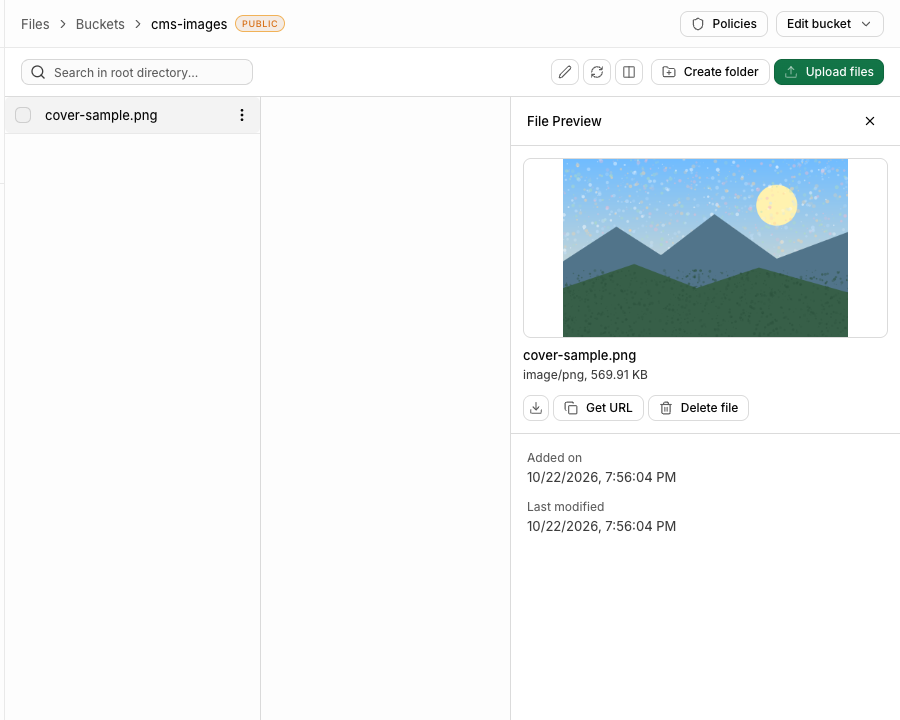Click the Last modified date value

601,526
